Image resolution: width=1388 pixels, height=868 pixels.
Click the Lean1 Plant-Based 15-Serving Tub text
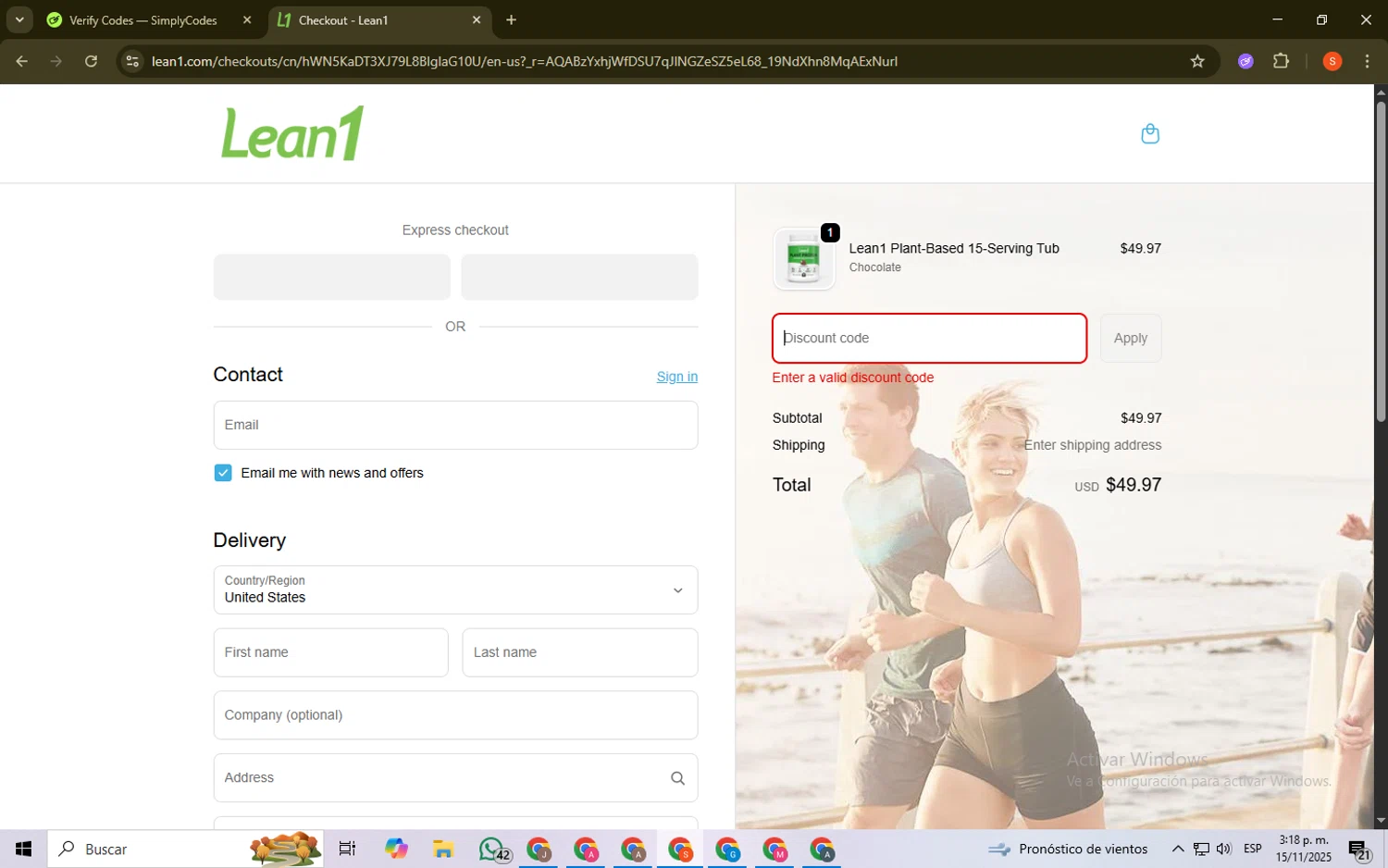(x=954, y=248)
